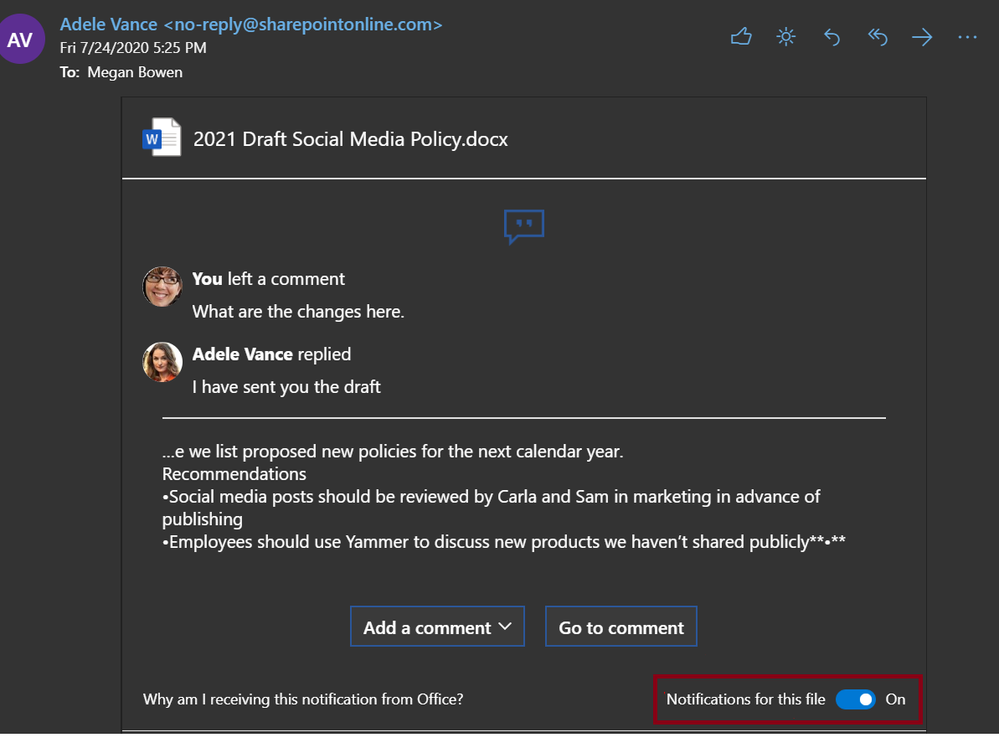Click Adele Vance's profile photo
999x739 pixels.
click(162, 362)
